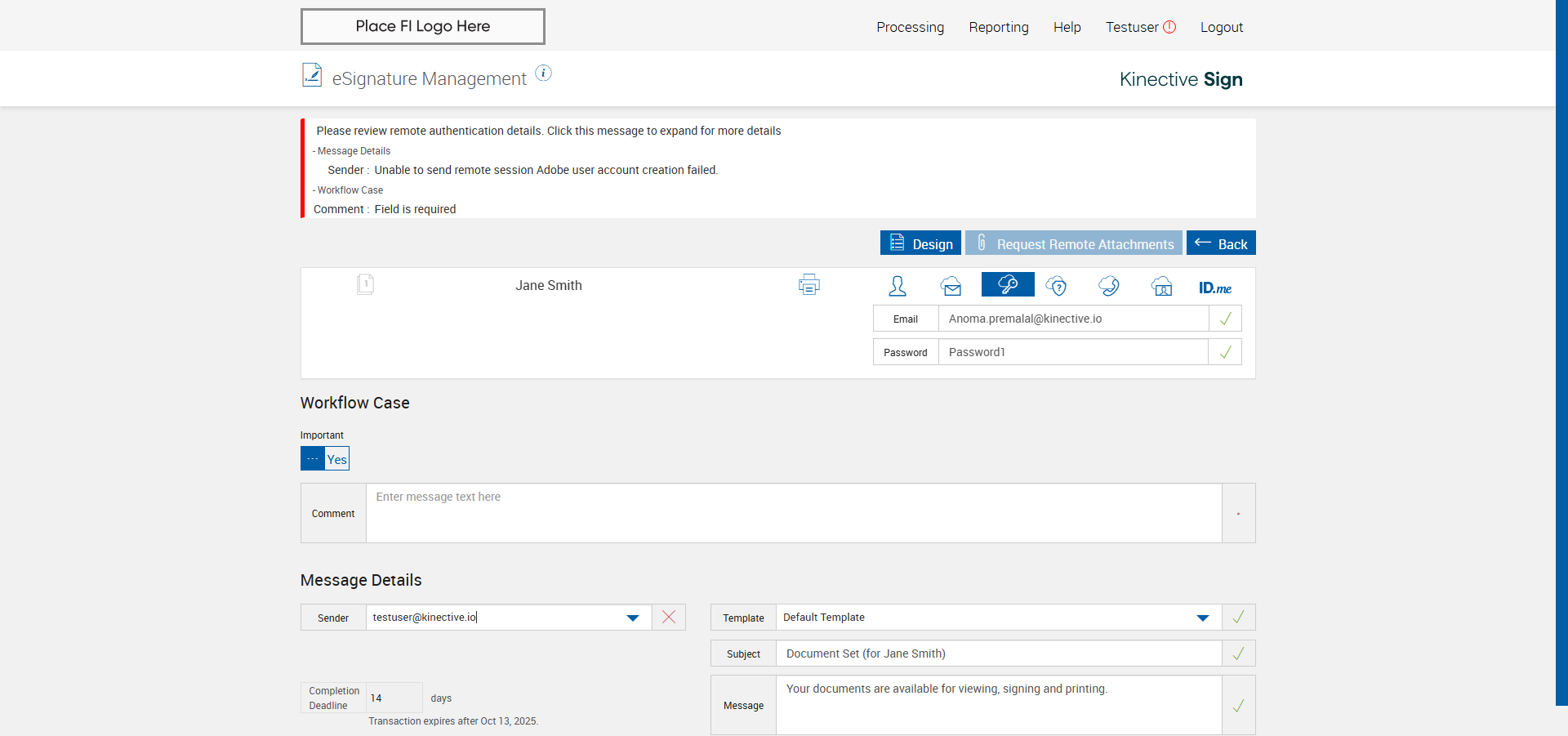Select the in-person signer authentication icon
The image size is (1568, 736).
[898, 286]
